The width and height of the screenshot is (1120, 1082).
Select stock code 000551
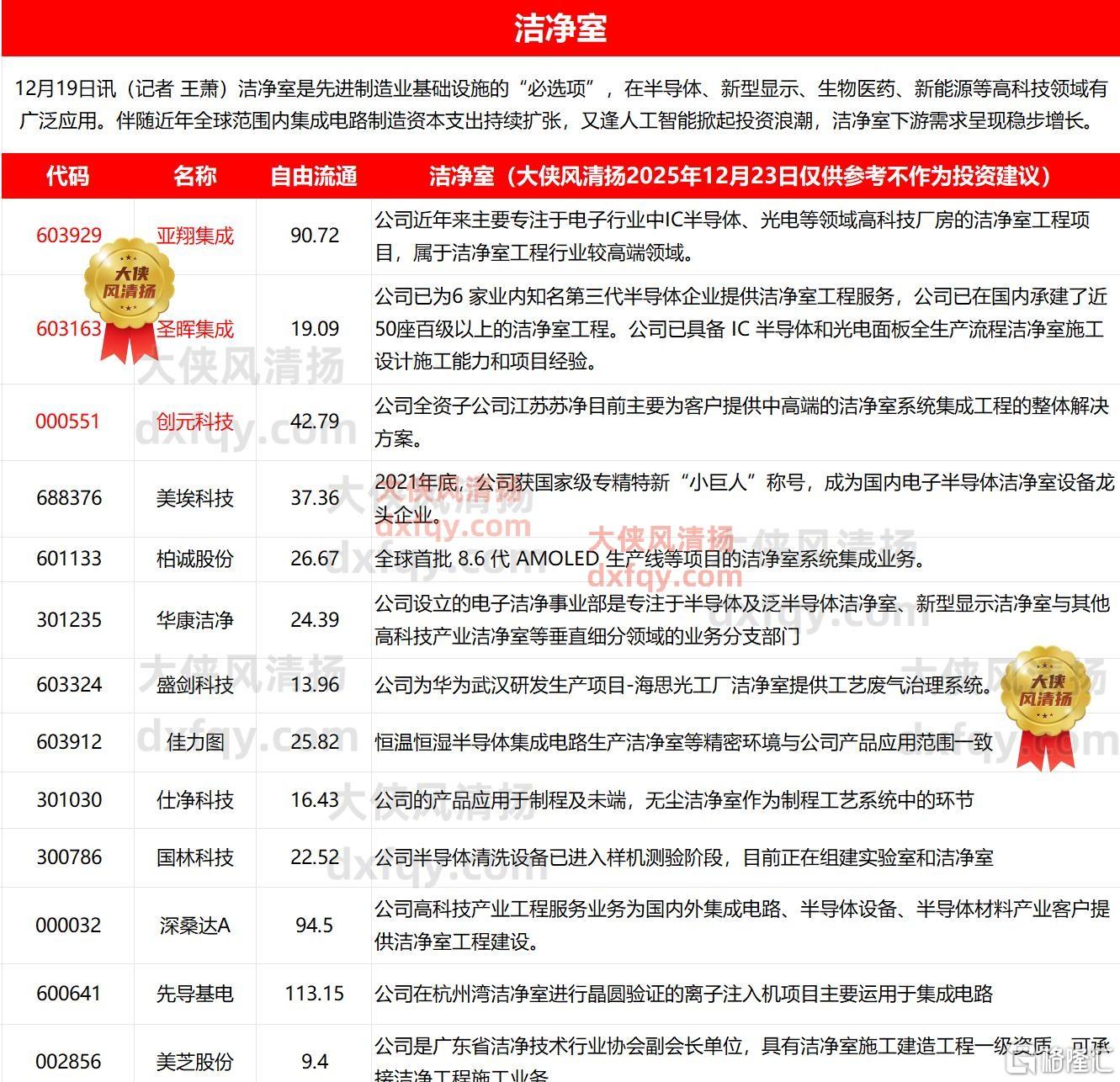(x=68, y=422)
